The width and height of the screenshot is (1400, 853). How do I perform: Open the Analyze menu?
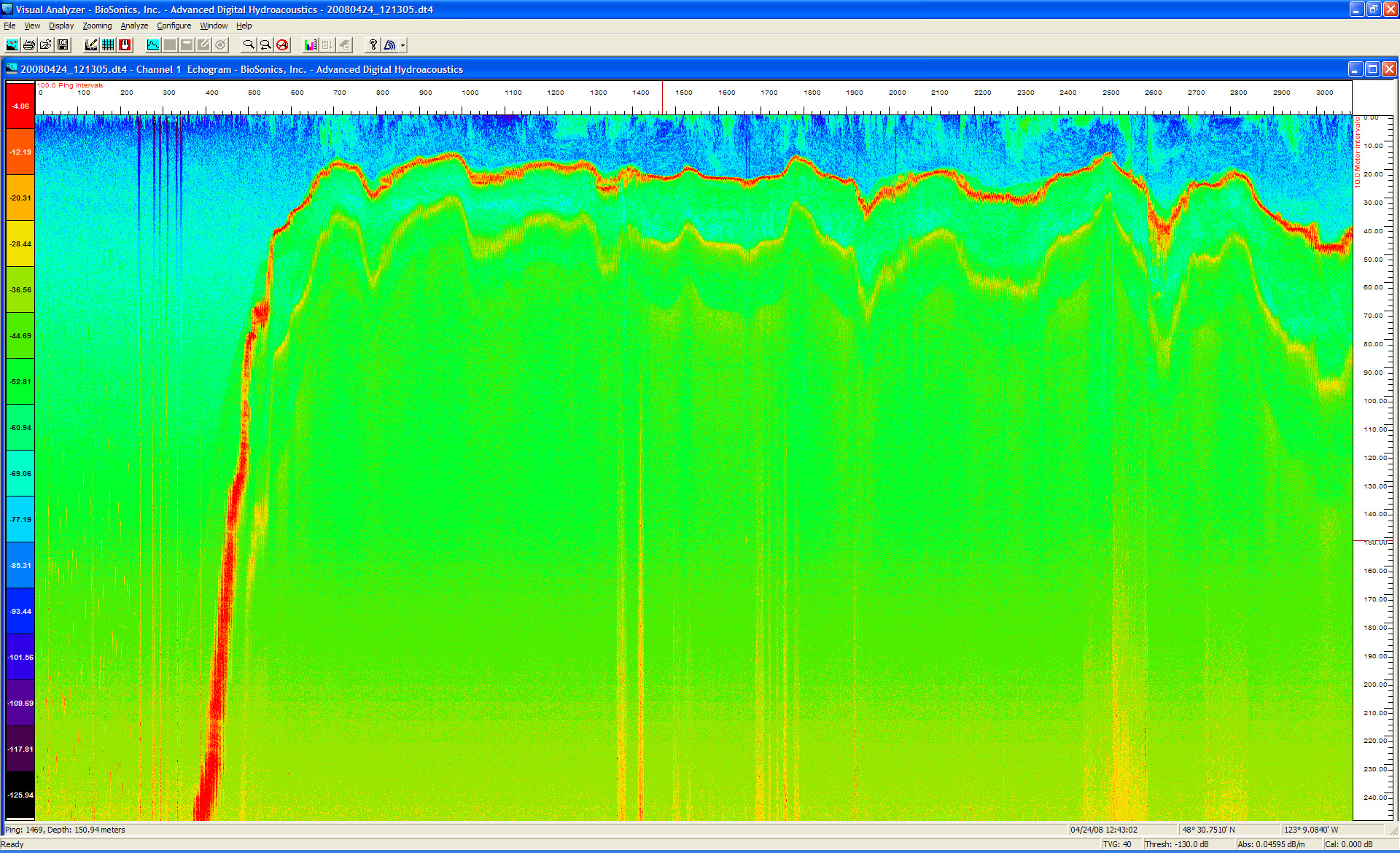(134, 26)
